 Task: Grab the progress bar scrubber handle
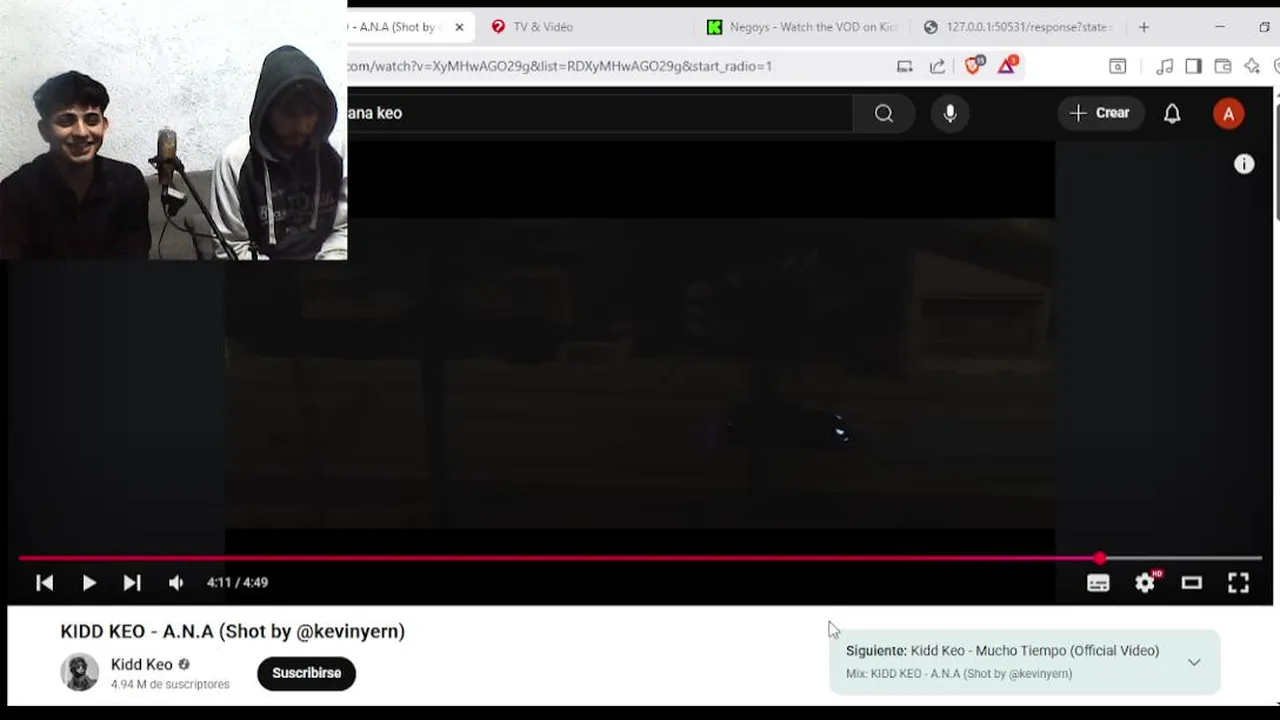click(1100, 558)
